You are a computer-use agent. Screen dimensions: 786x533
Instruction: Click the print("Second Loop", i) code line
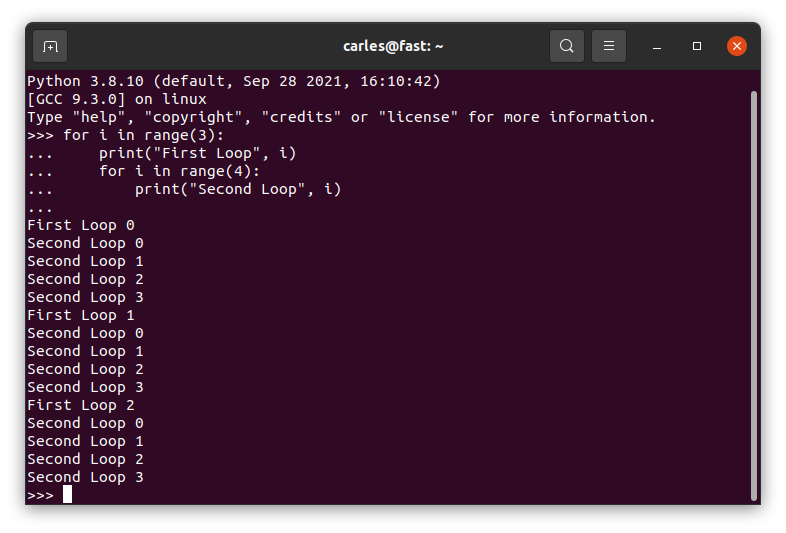[x=238, y=190]
